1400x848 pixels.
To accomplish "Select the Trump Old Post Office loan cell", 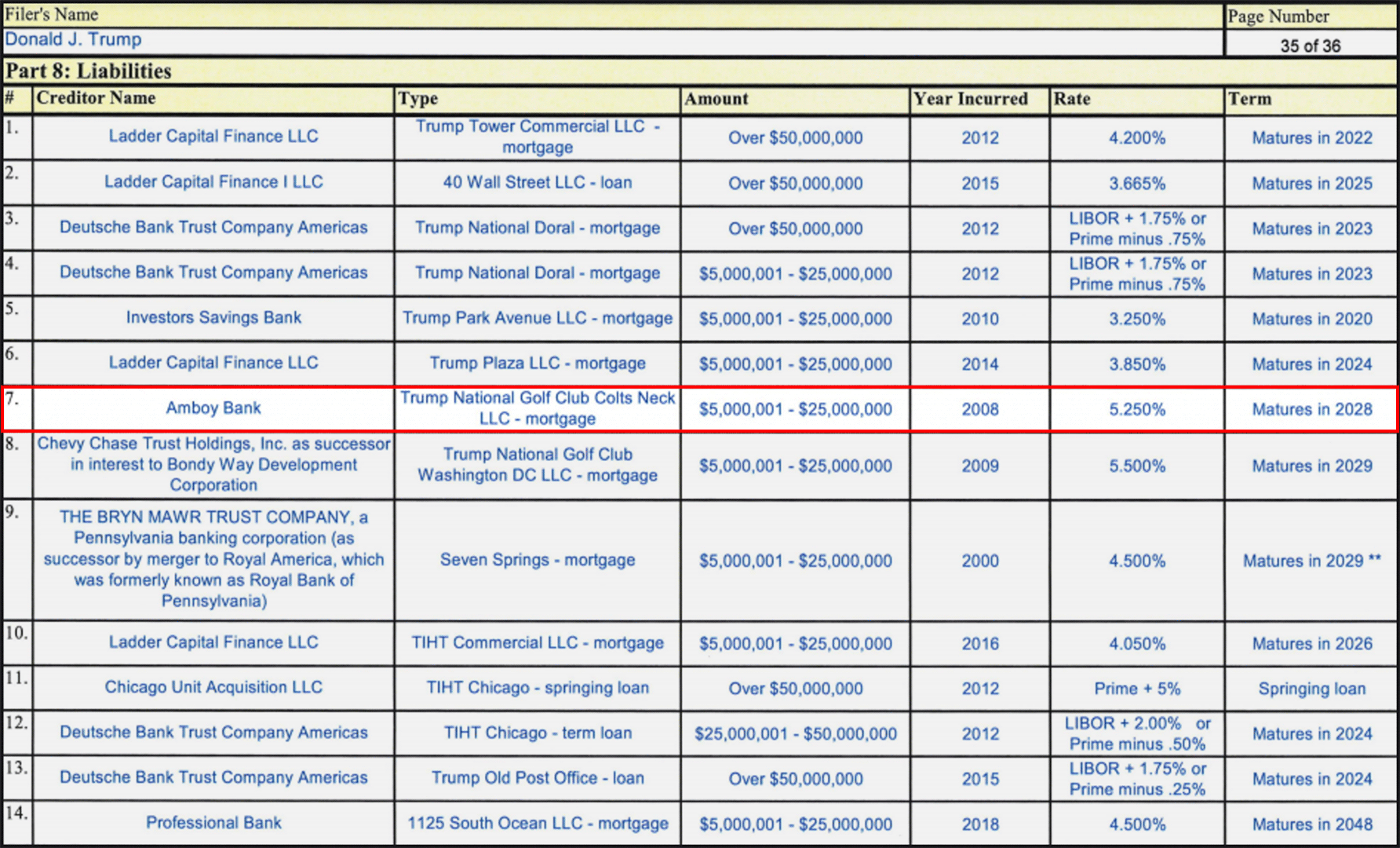I will tap(538, 778).
